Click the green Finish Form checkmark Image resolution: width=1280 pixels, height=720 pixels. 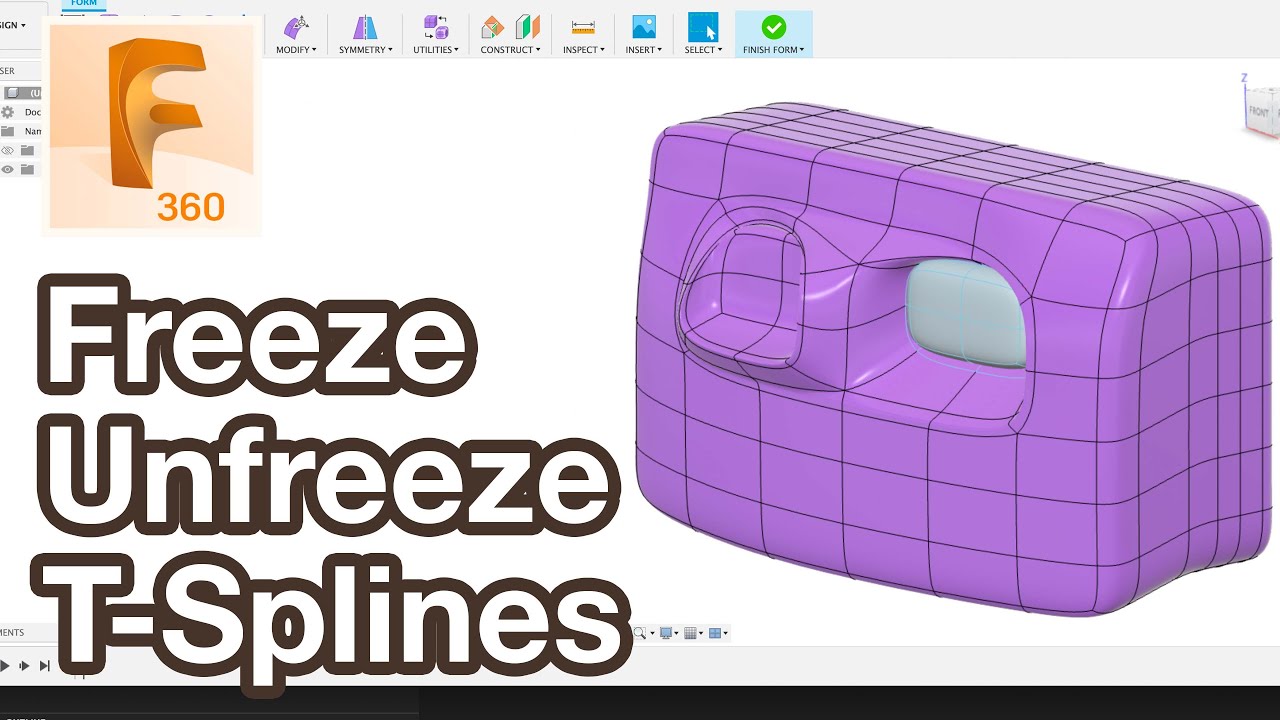coord(773,27)
